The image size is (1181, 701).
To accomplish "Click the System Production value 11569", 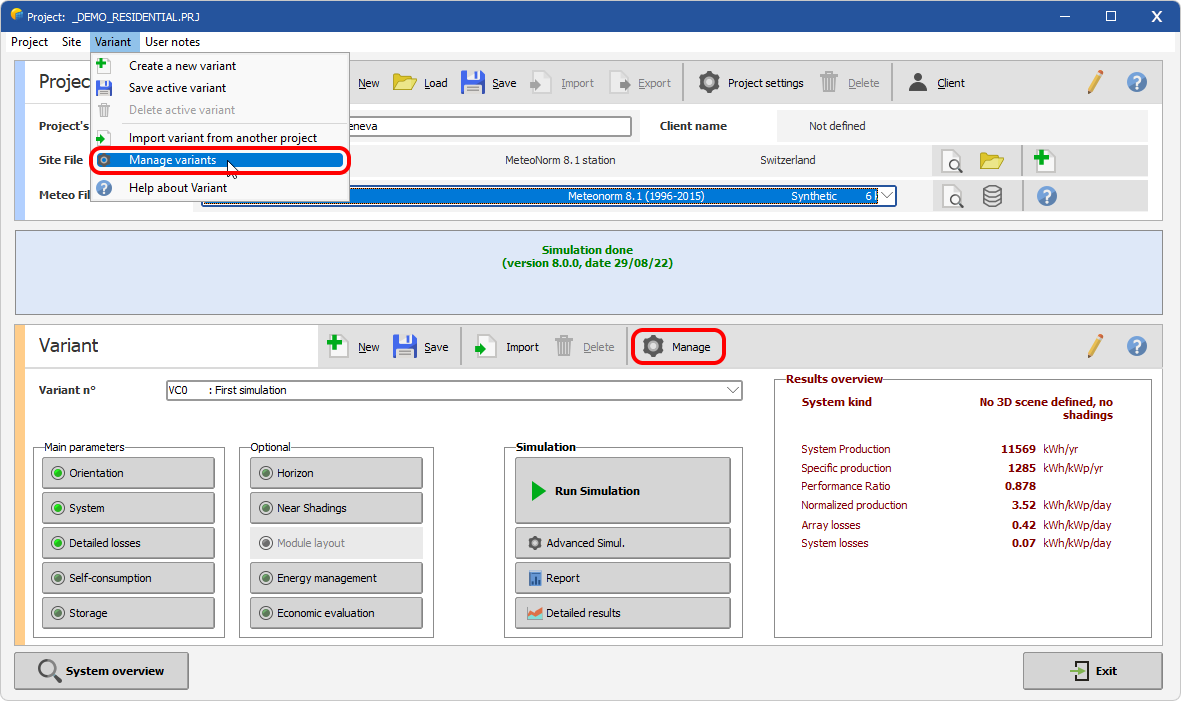I will pos(1018,449).
